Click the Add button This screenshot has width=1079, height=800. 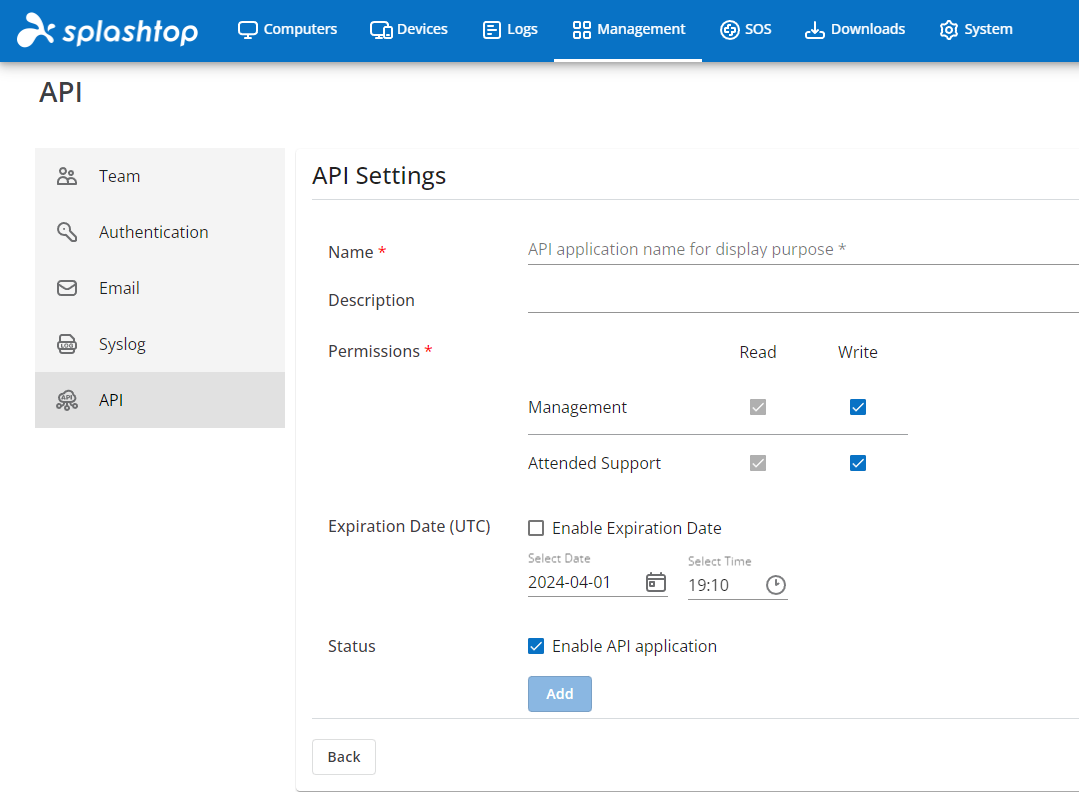[559, 693]
